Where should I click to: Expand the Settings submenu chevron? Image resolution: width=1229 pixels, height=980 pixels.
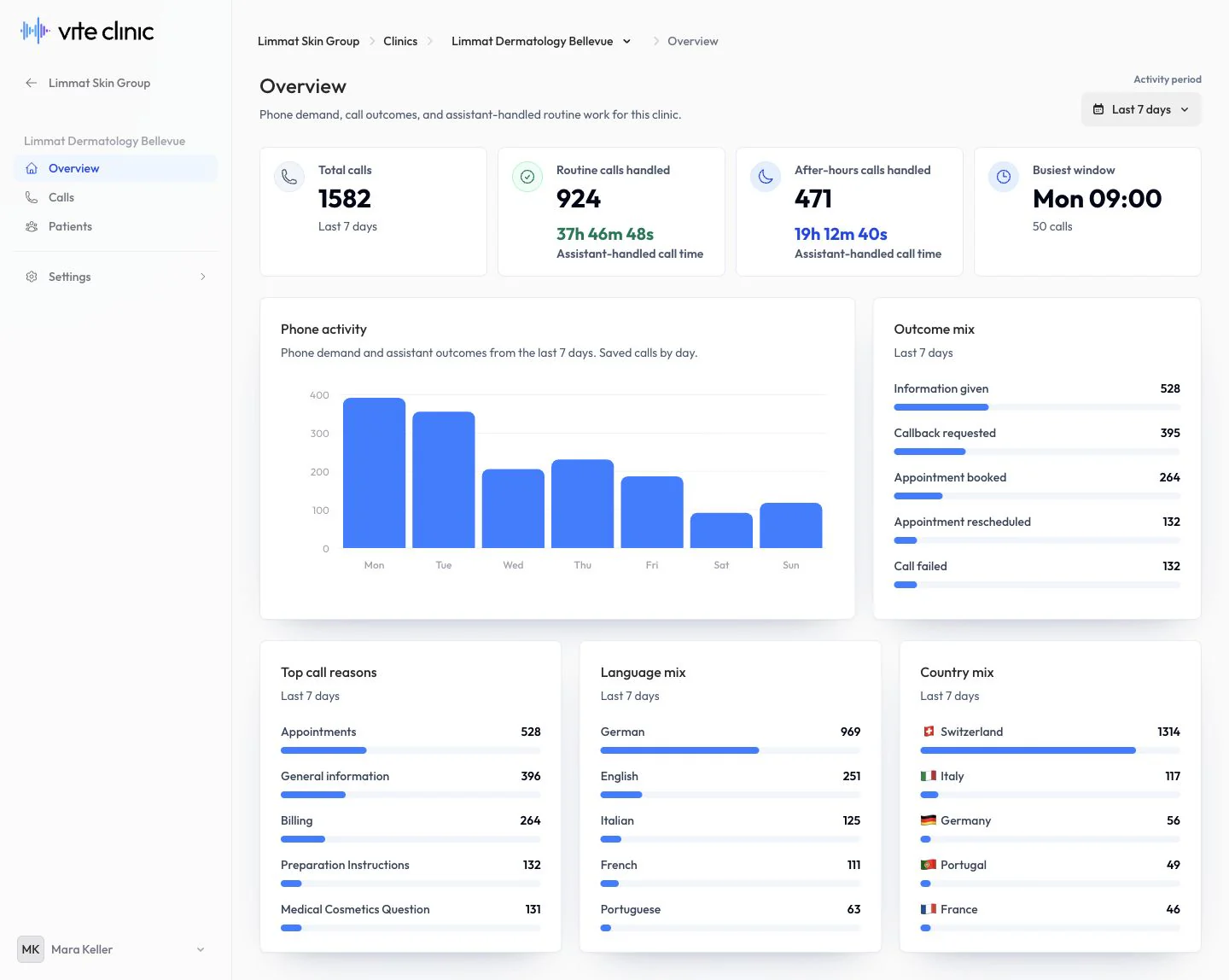[202, 277]
